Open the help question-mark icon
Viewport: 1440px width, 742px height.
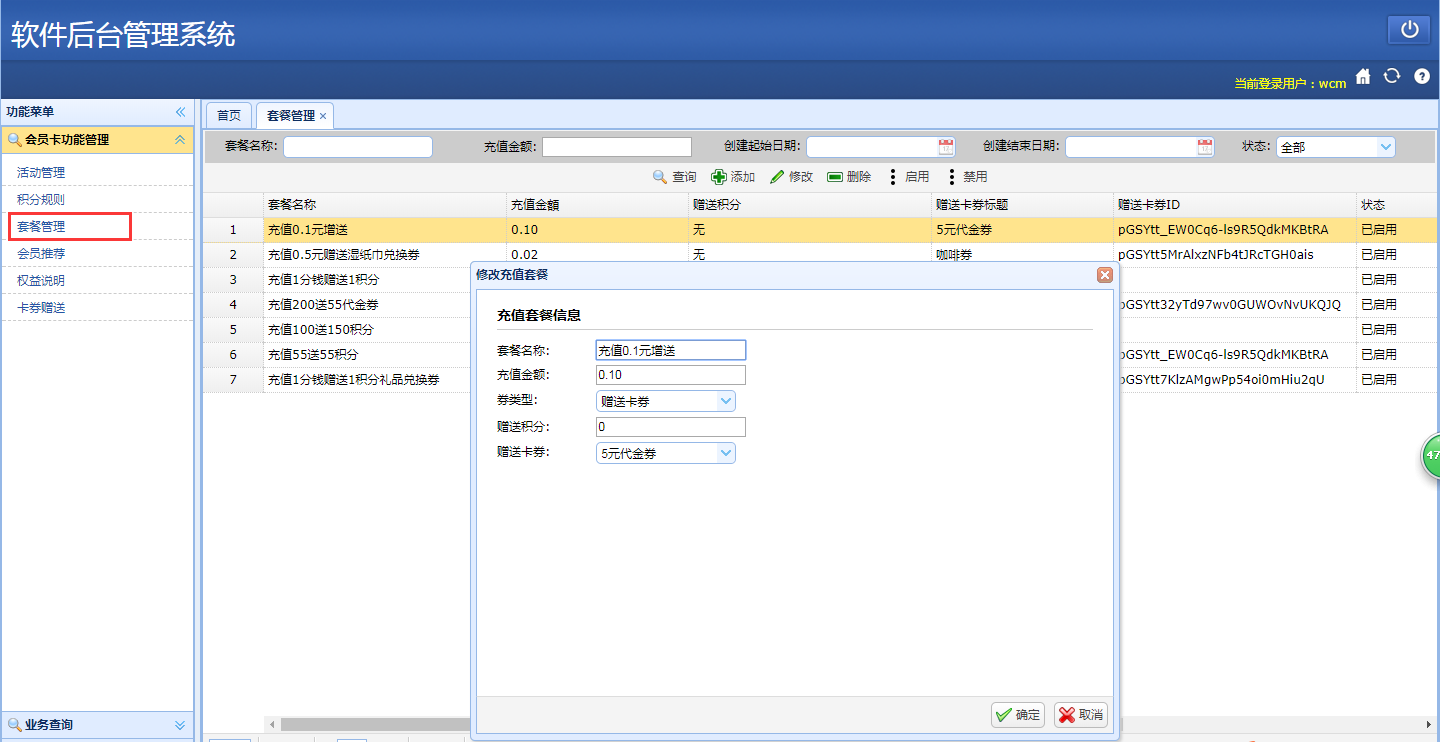click(x=1421, y=76)
